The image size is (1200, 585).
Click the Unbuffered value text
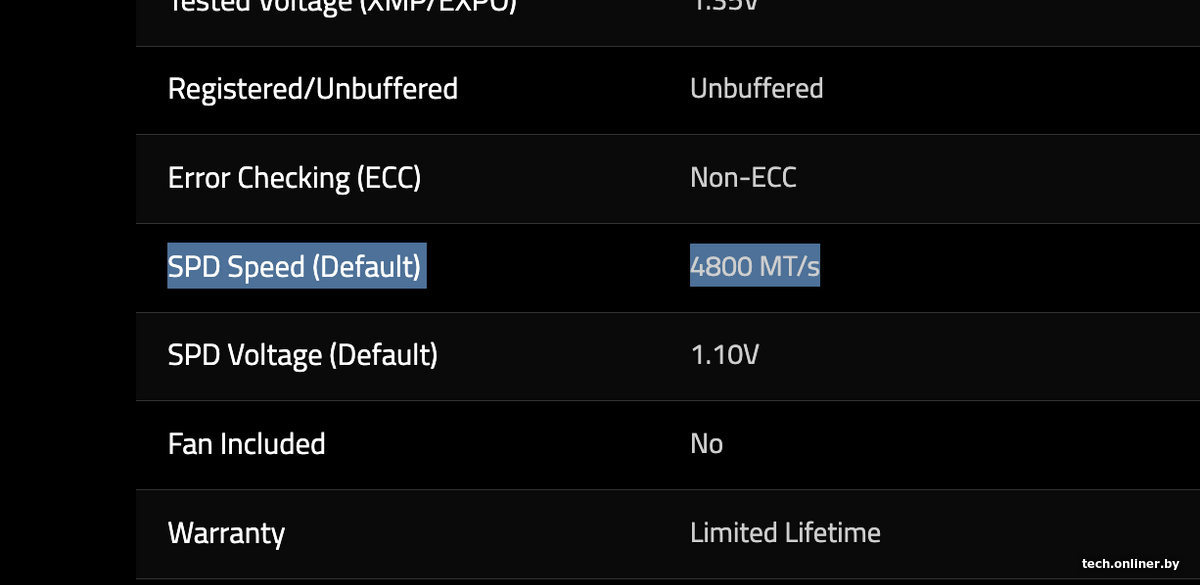(756, 89)
